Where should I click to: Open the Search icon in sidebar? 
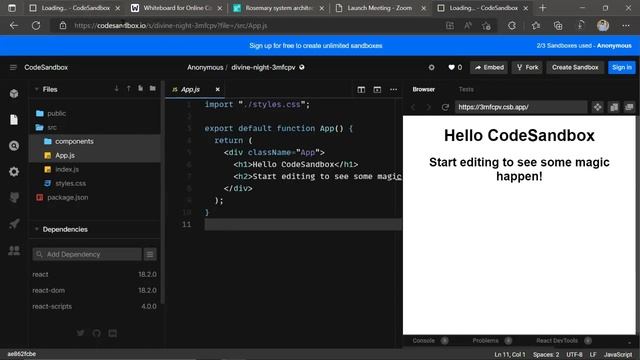14,146
